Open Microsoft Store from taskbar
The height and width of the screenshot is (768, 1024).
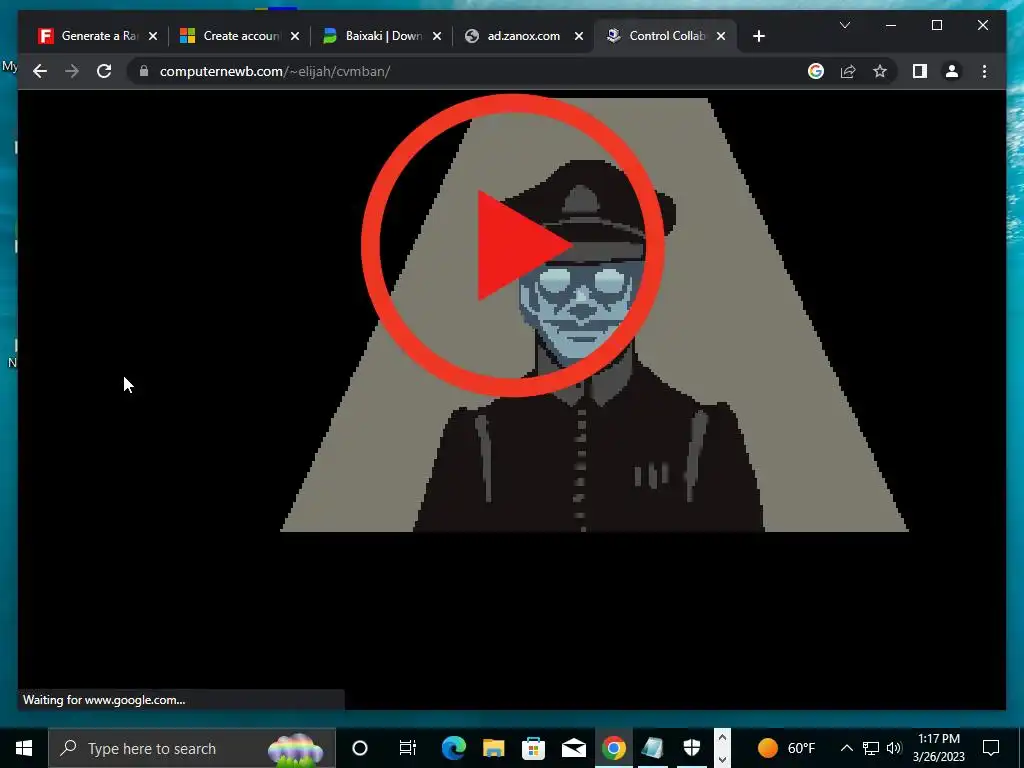click(x=534, y=748)
